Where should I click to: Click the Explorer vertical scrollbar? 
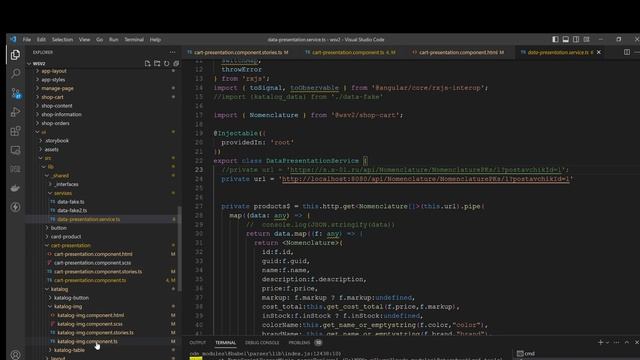click(x=180, y=249)
